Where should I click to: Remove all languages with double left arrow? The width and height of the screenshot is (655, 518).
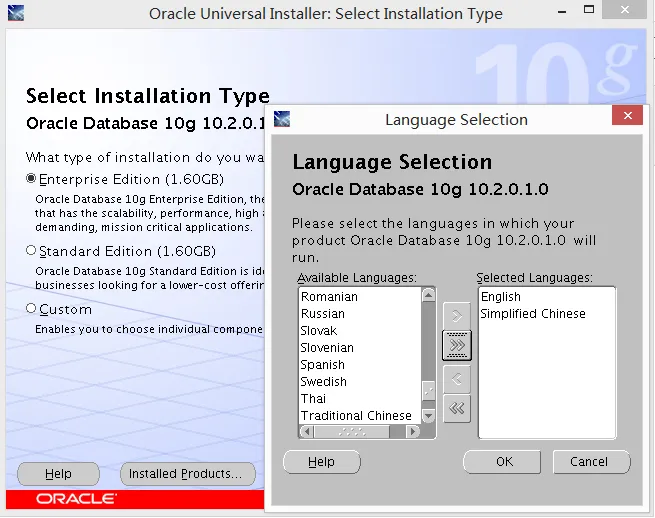[457, 409]
